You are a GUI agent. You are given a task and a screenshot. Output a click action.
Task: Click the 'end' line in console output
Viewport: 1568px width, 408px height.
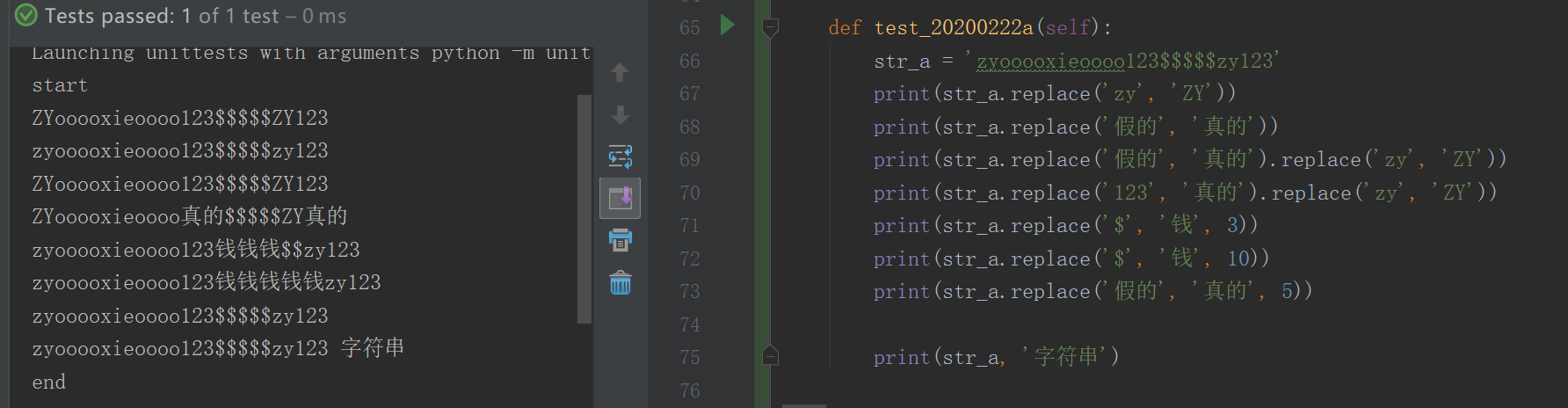coord(49,382)
